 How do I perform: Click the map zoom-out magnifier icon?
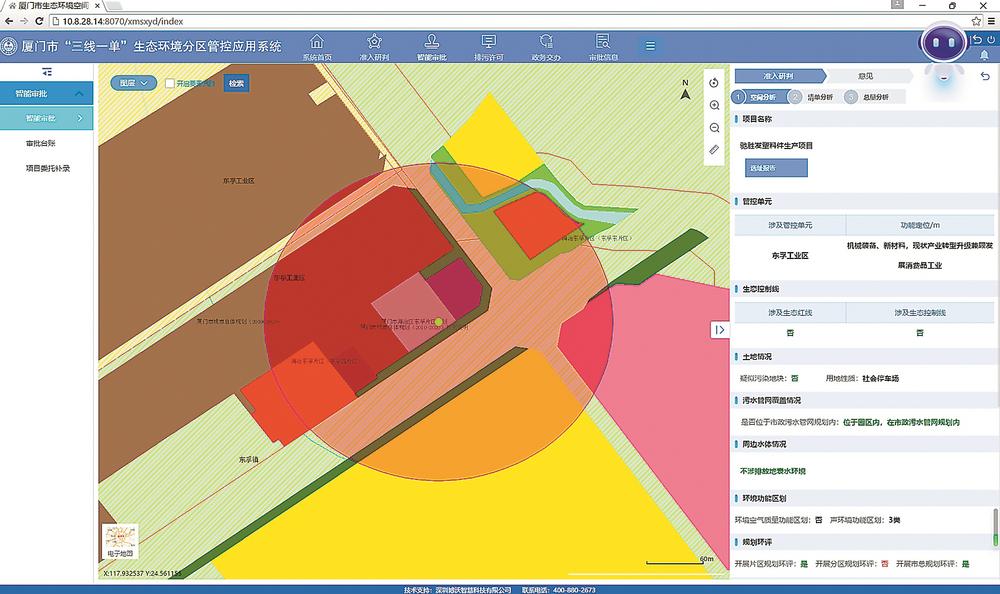714,128
